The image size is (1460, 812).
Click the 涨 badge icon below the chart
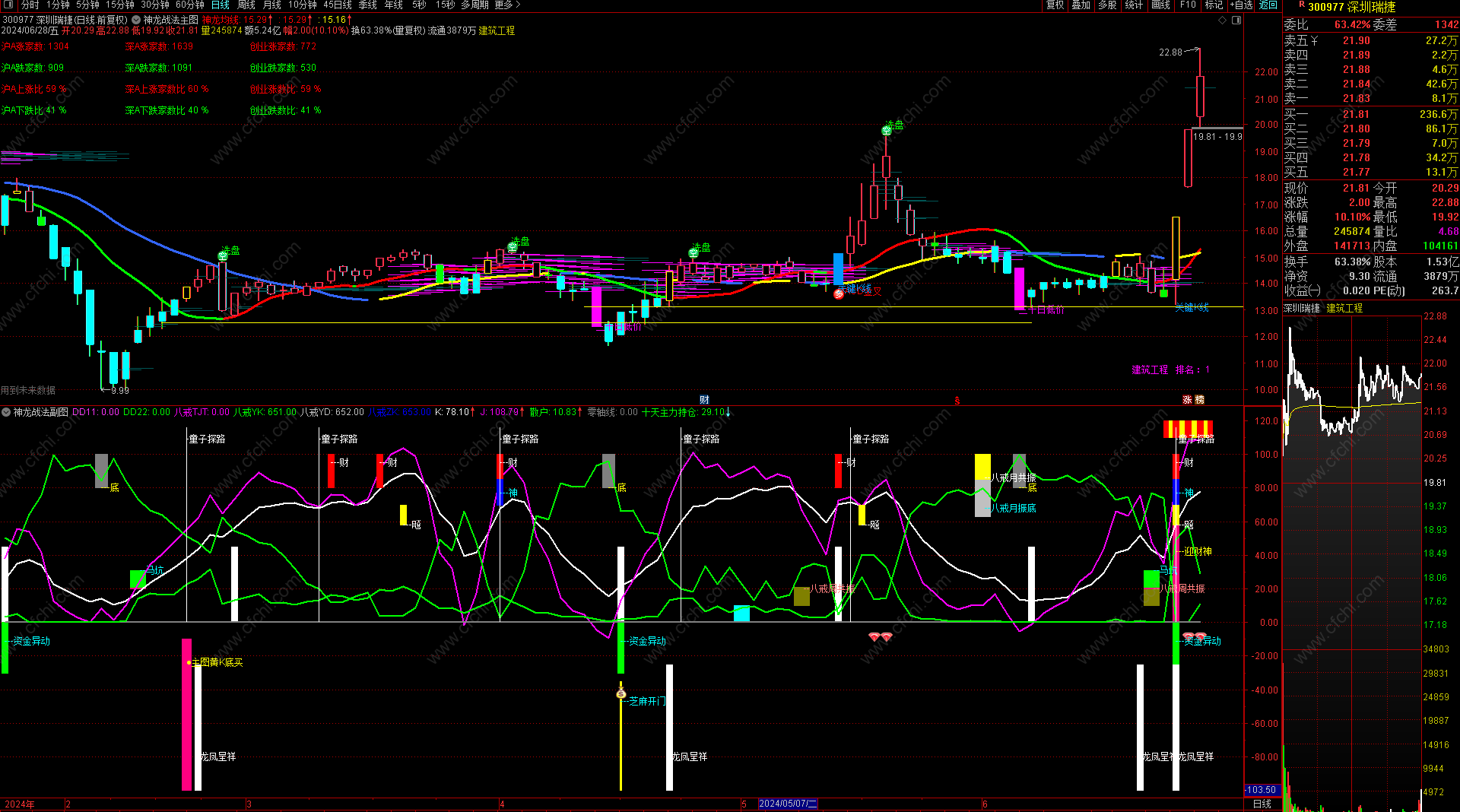[x=1187, y=400]
